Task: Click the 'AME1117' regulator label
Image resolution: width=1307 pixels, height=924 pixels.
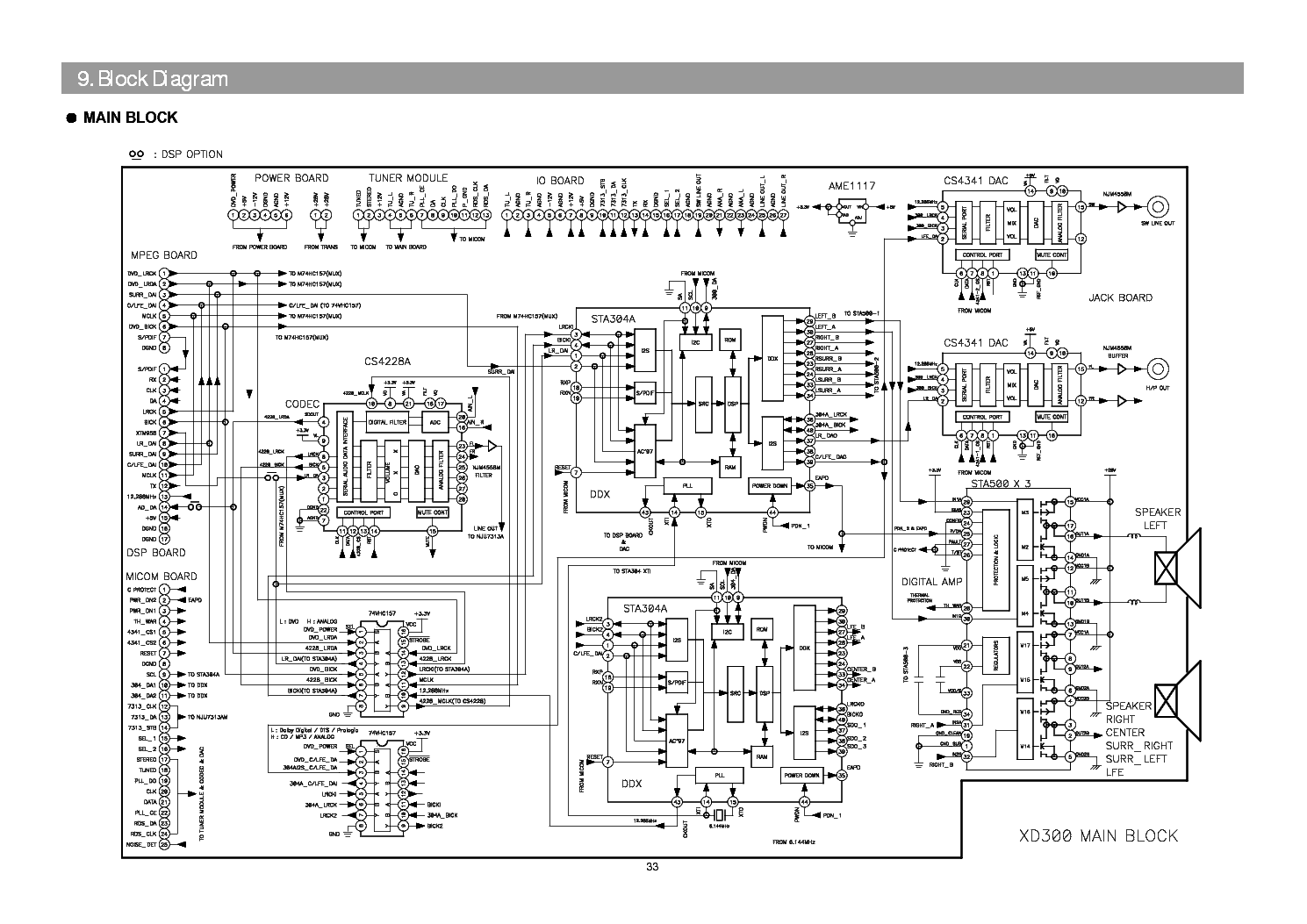Action: 851,186
